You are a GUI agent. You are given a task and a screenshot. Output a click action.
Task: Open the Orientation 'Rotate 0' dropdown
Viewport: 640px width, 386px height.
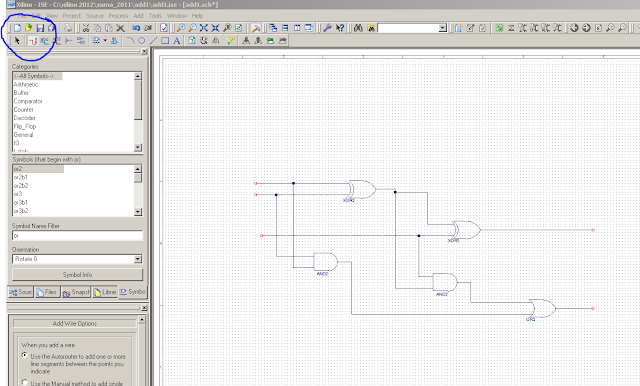(x=138, y=259)
